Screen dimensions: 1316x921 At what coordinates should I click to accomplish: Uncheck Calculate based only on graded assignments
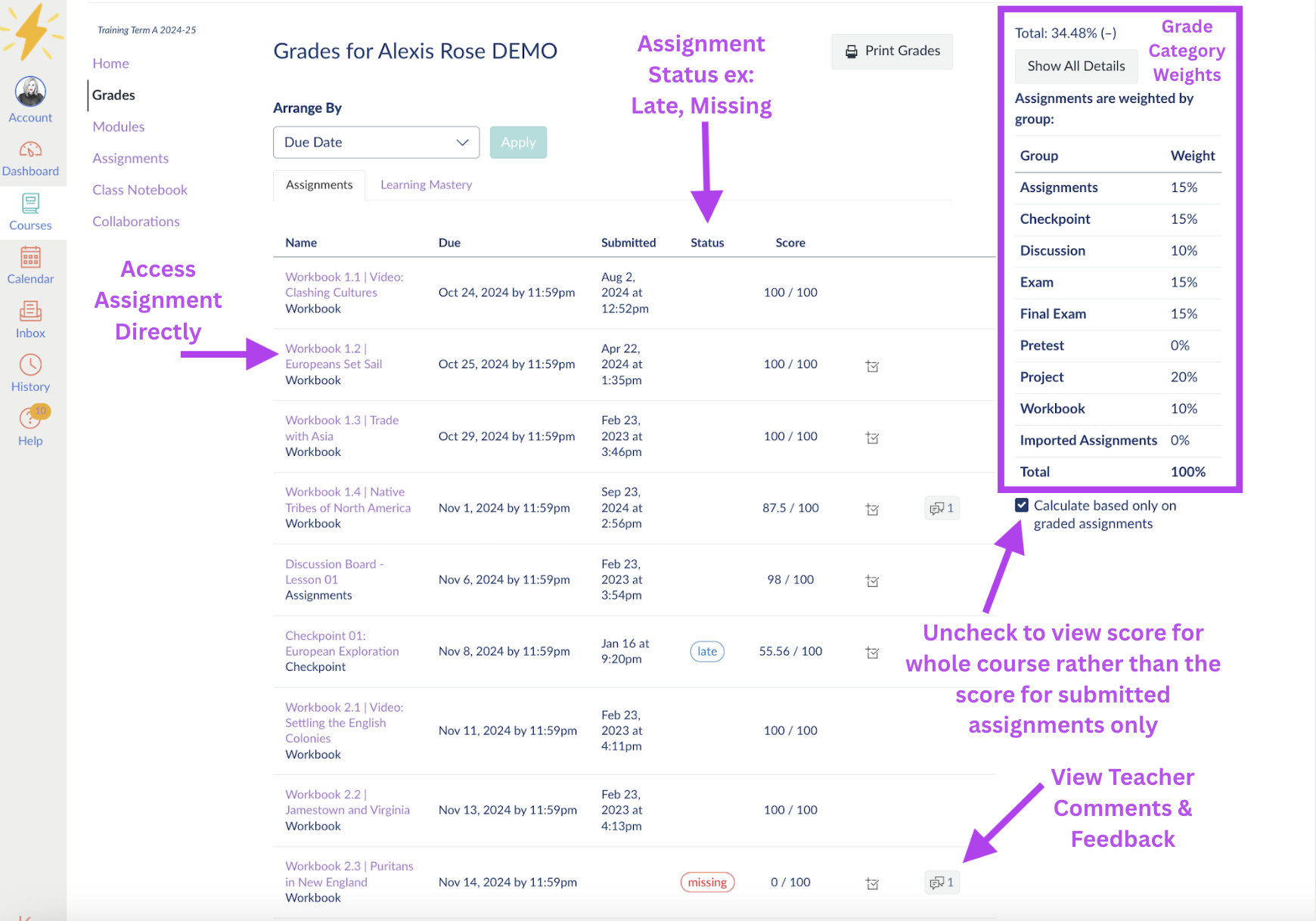(1022, 505)
